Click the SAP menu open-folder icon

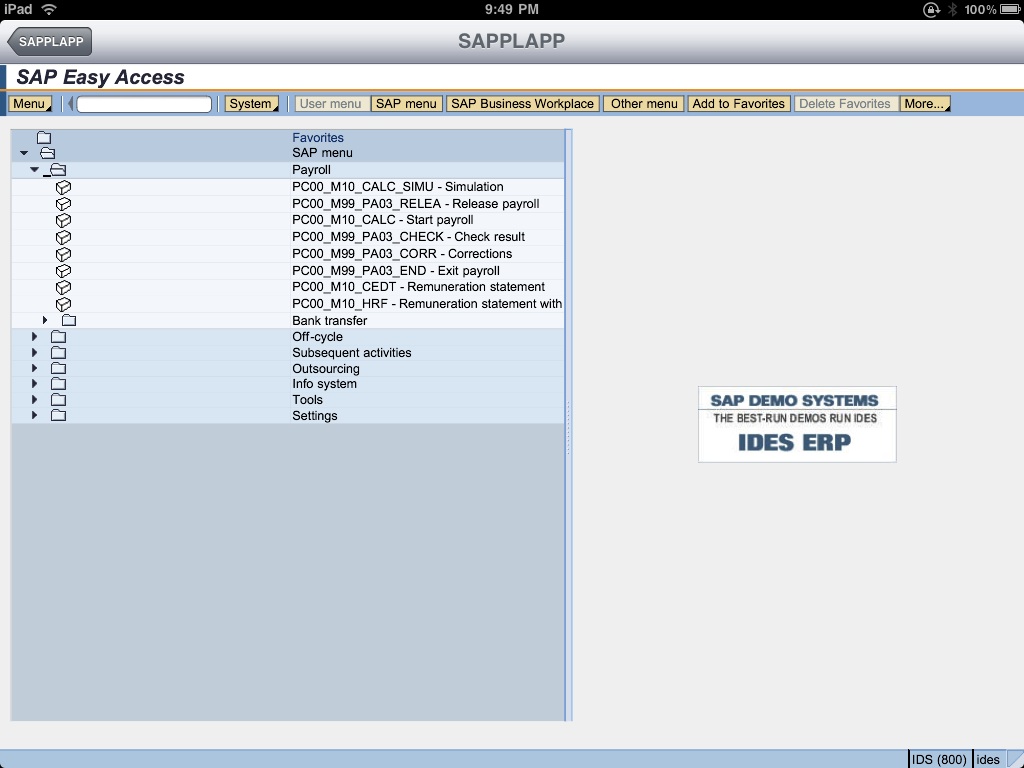[x=48, y=153]
